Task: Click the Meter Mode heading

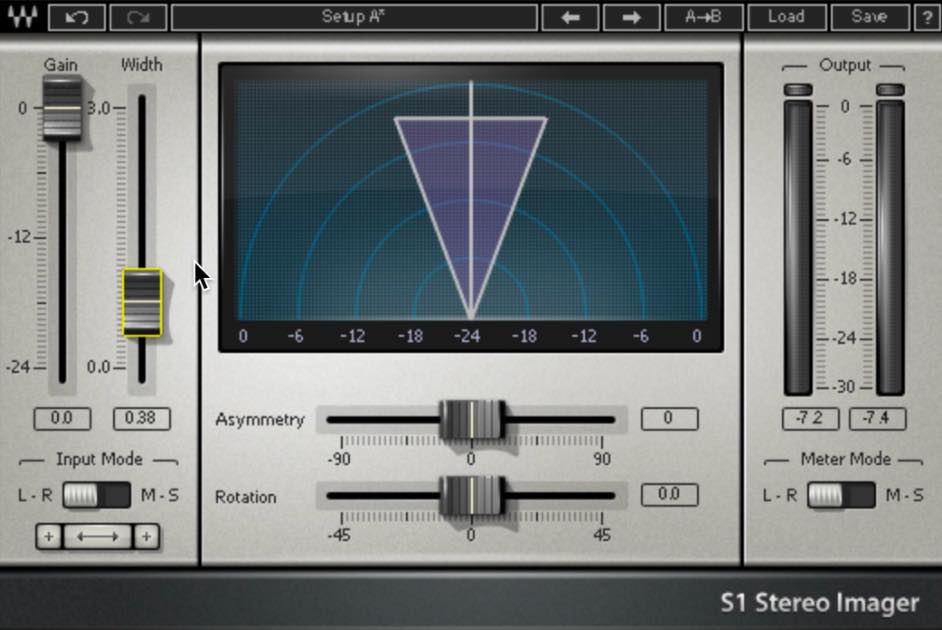Action: pyautogui.click(x=845, y=459)
